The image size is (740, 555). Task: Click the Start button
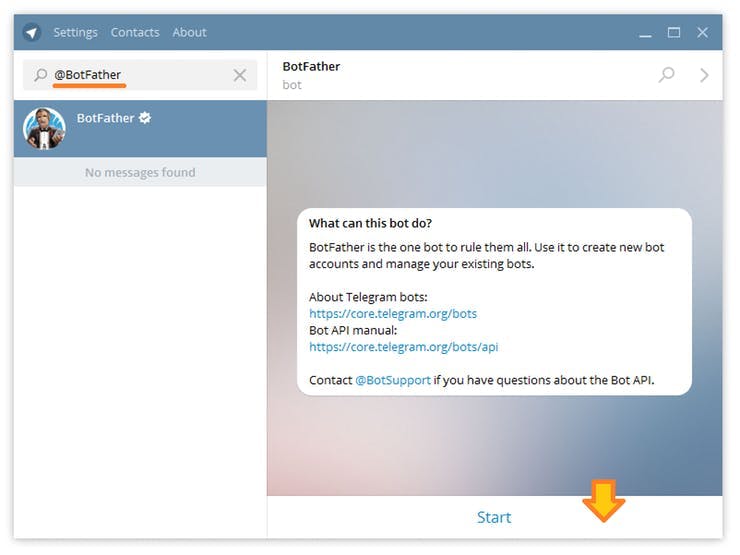[494, 517]
